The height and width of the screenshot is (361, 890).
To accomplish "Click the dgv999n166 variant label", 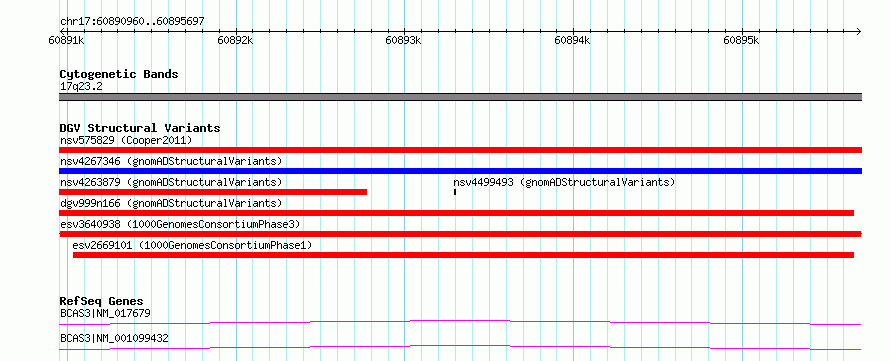I will click(x=171, y=203).
